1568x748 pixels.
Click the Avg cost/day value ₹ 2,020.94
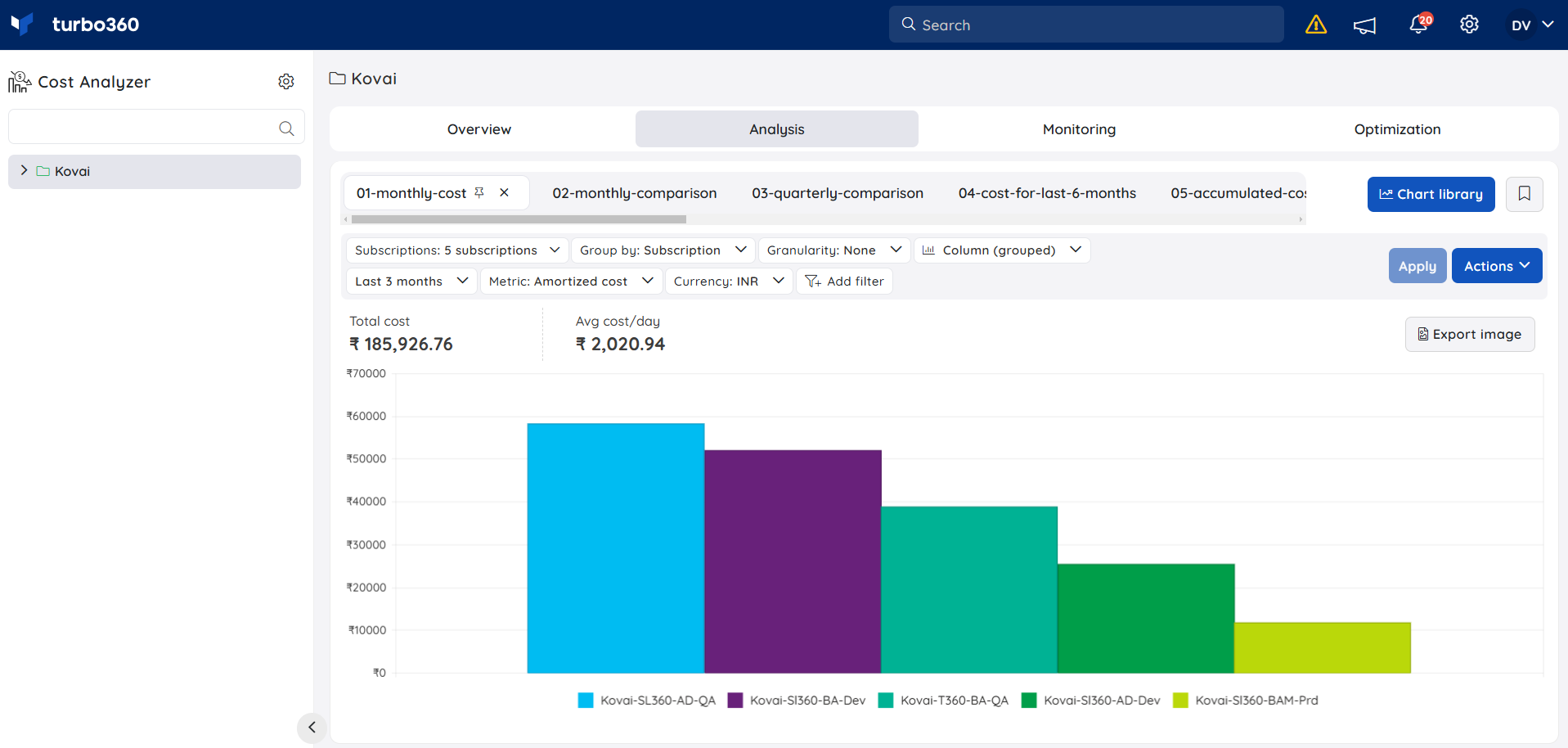pos(620,345)
